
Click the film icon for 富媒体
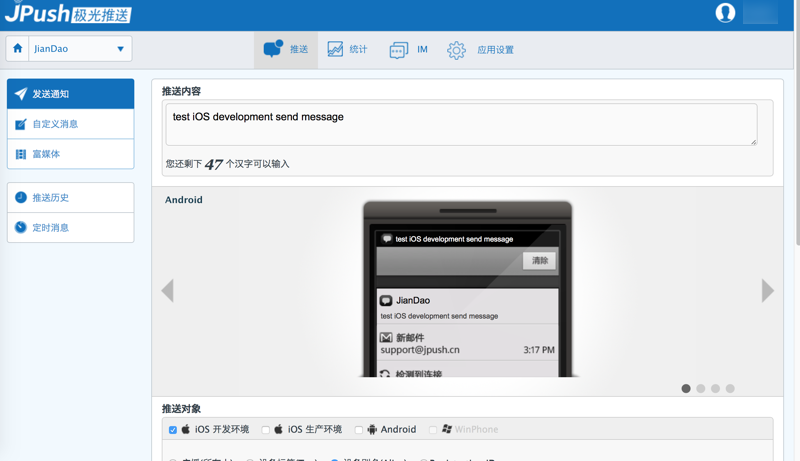tap(20, 154)
